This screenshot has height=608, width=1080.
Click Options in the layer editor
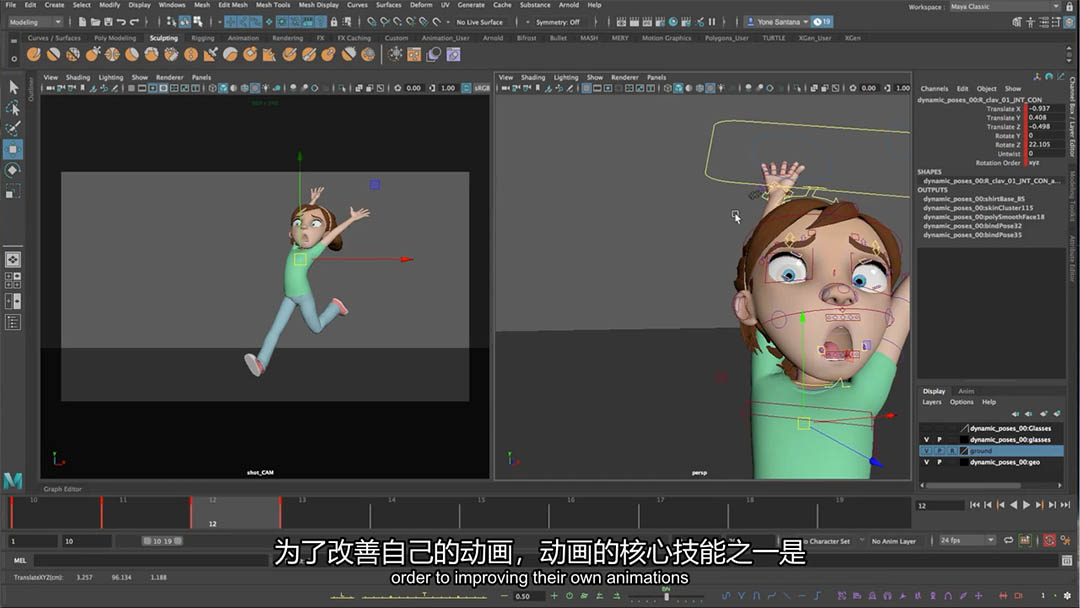coord(962,402)
